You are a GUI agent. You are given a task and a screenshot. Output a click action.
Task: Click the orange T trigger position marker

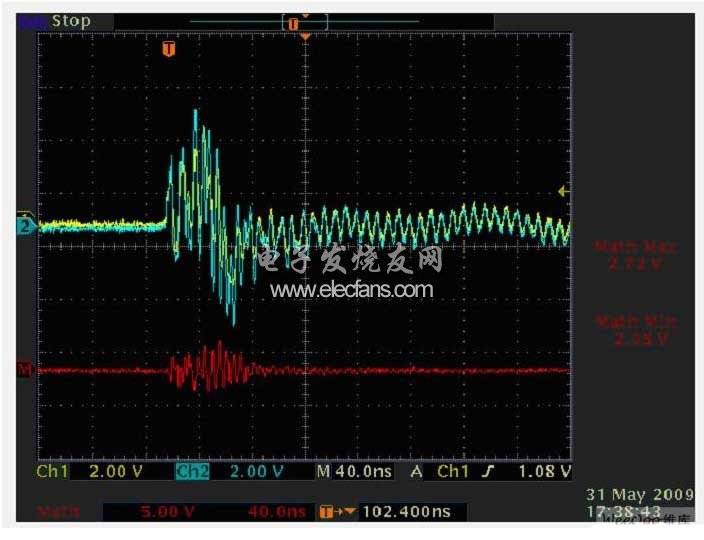click(168, 49)
